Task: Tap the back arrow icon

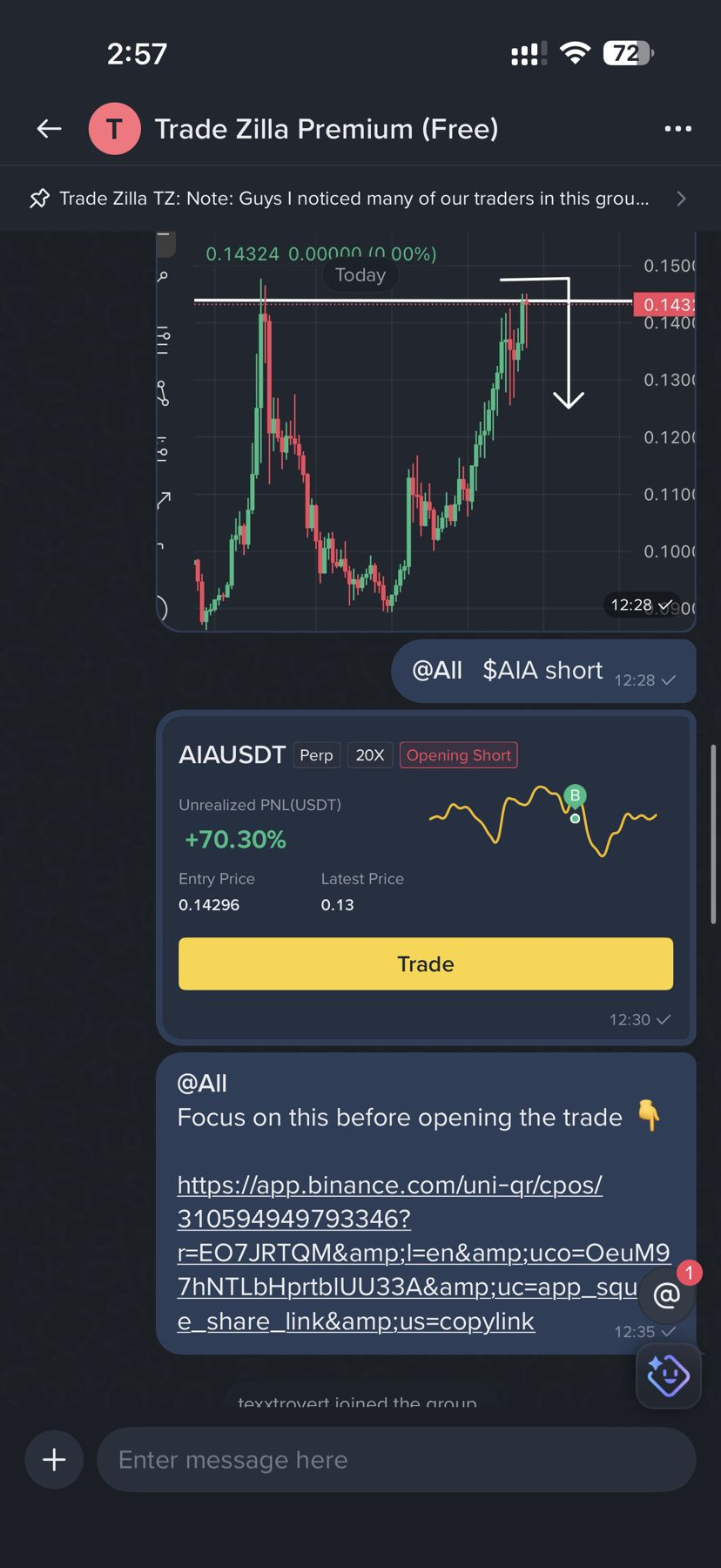Action: pos(49,129)
